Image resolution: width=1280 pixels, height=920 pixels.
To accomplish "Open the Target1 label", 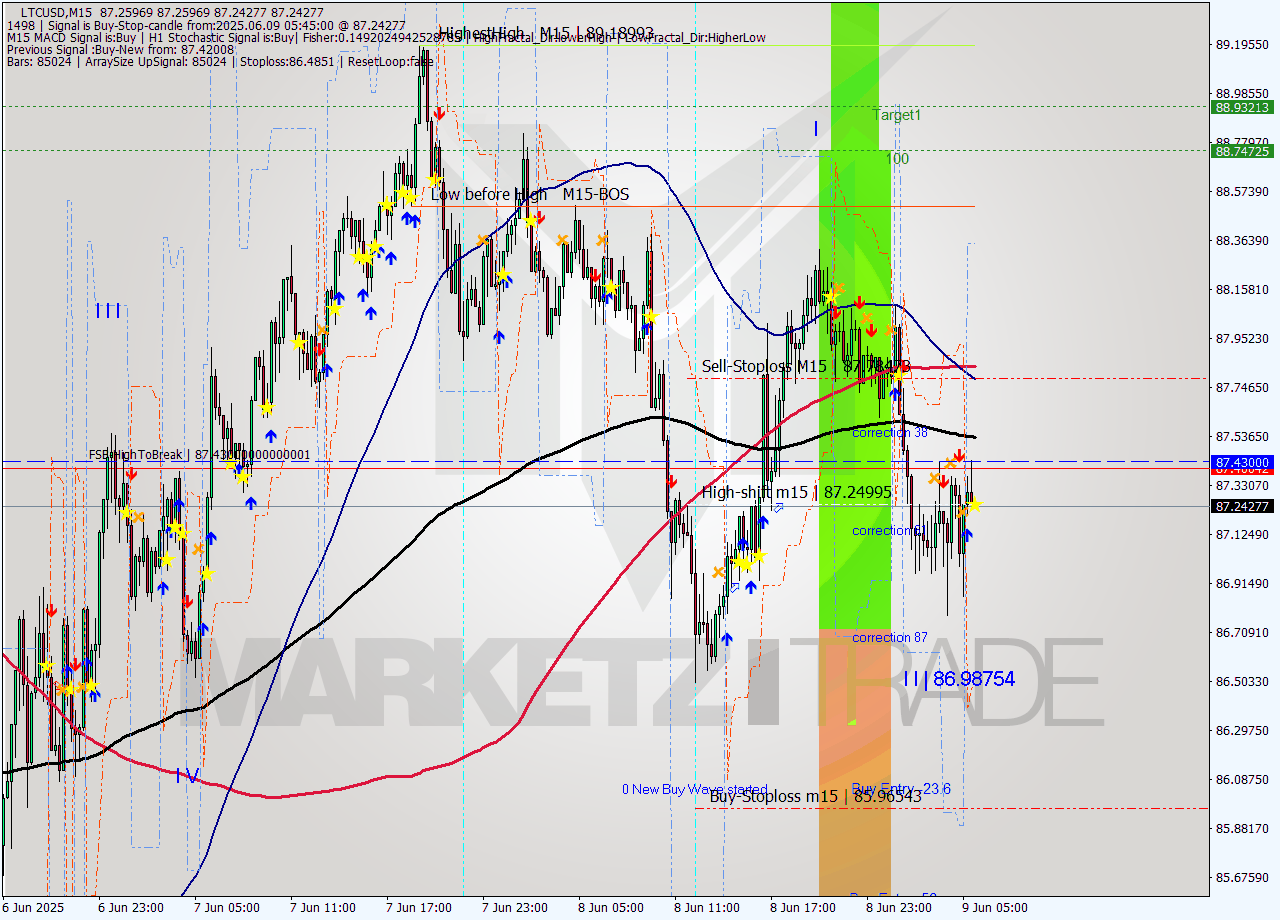I will pyautogui.click(x=895, y=116).
